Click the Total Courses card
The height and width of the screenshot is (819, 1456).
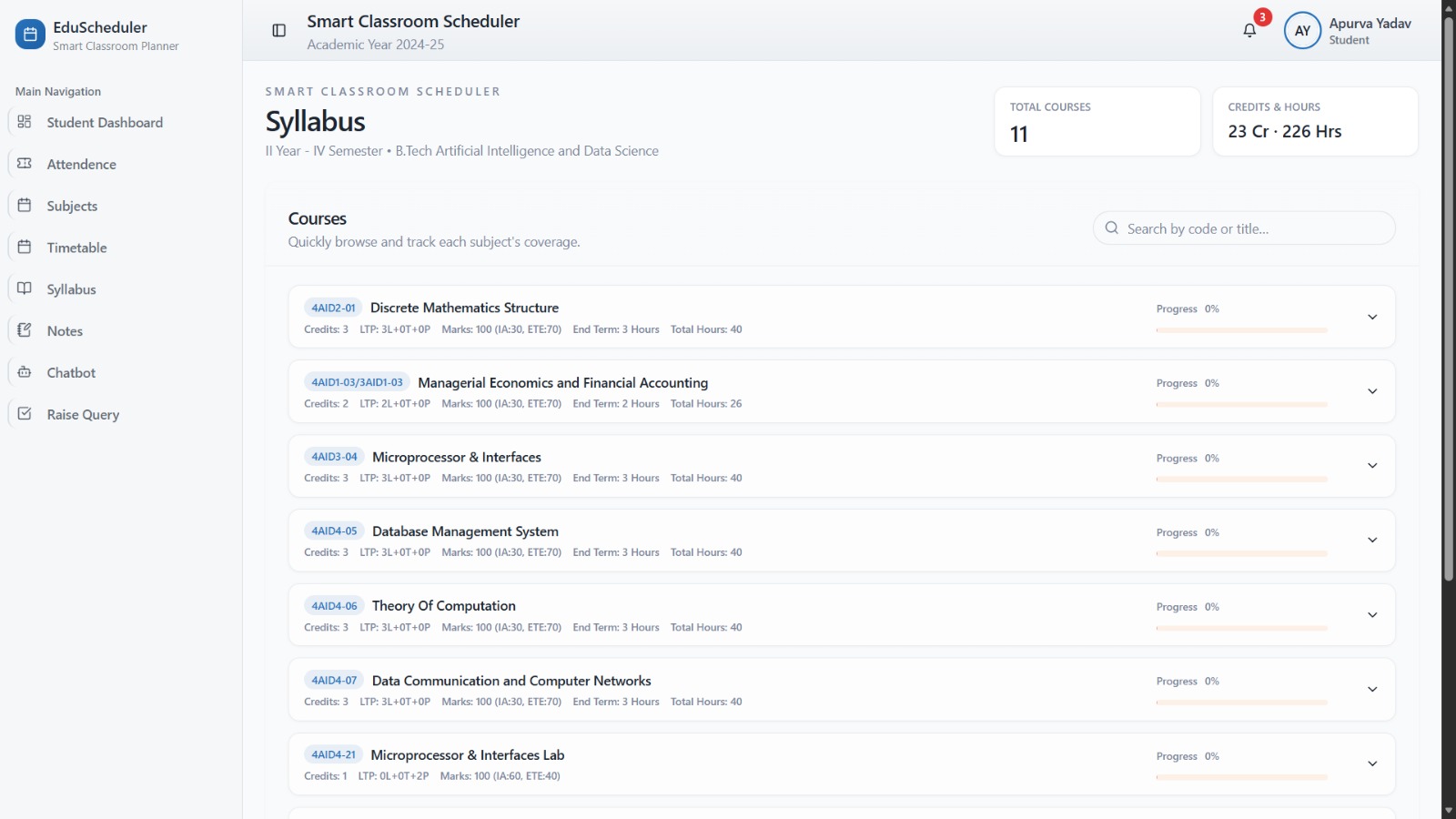tap(1097, 122)
